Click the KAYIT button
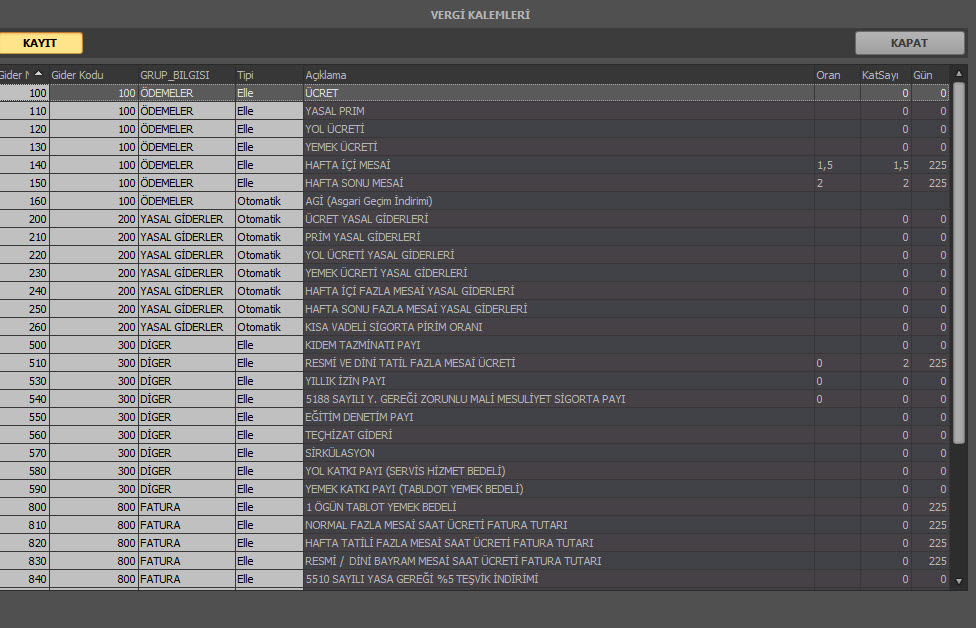Screen dimensions: 976x628 (40, 43)
